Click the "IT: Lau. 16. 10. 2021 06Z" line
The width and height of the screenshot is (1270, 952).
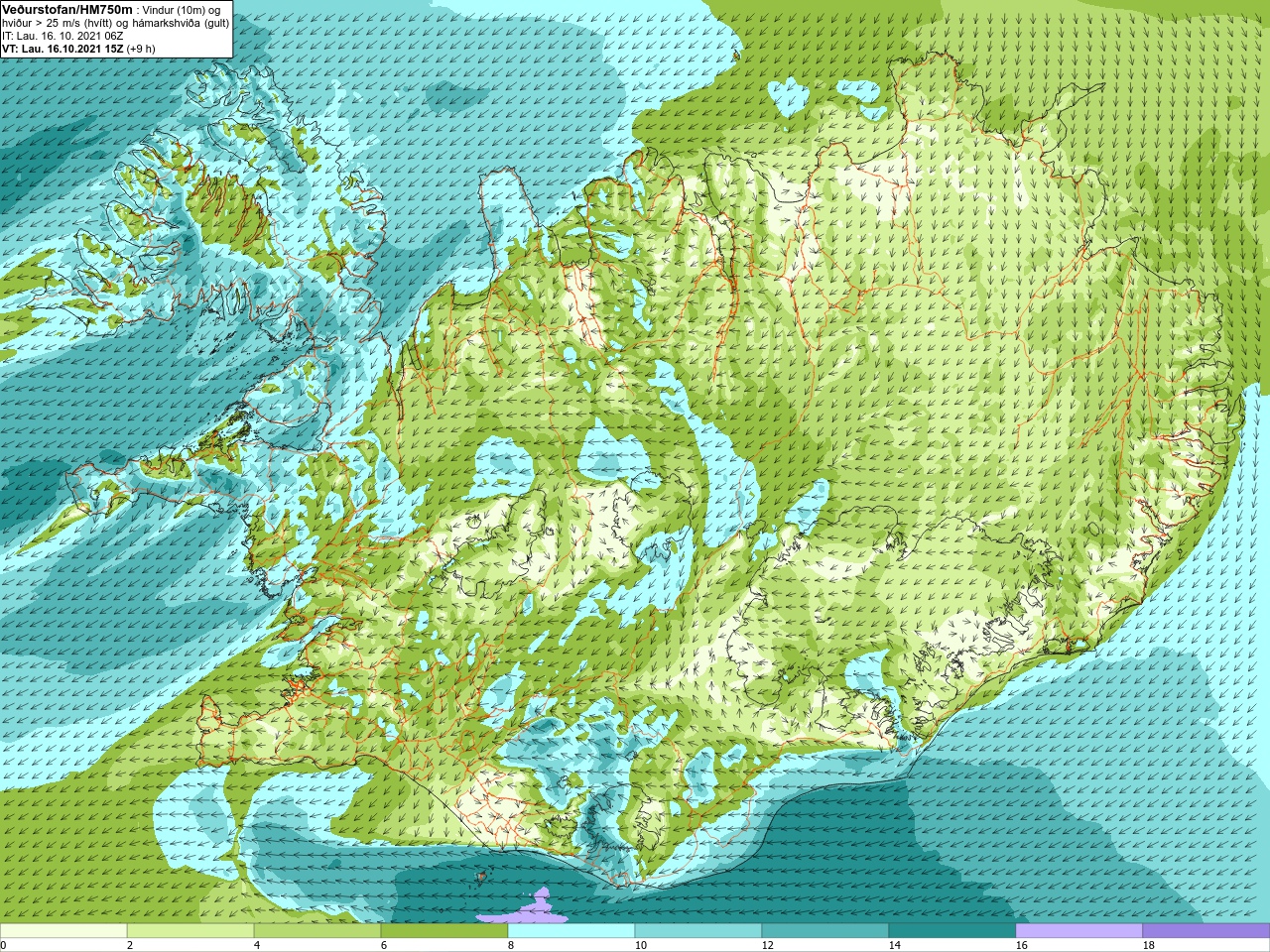63,36
